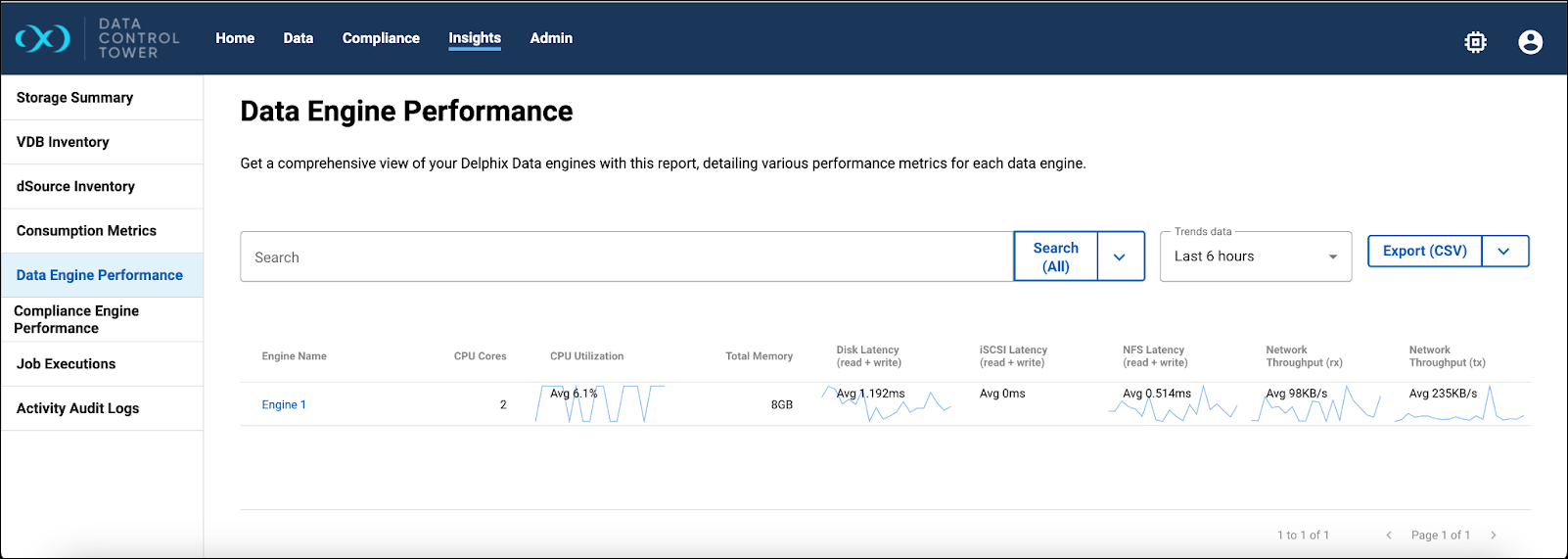The width and height of the screenshot is (1568, 559).
Task: Focus the Search input field
Action: 626,257
